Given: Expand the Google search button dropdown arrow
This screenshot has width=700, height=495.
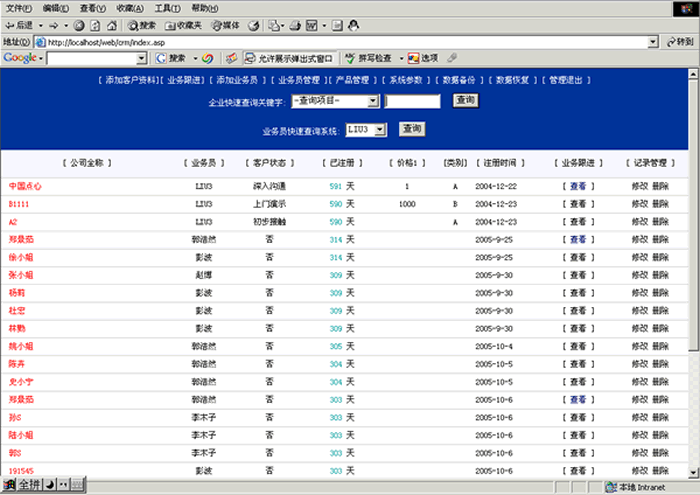Looking at the screenshot, I should (195, 58).
